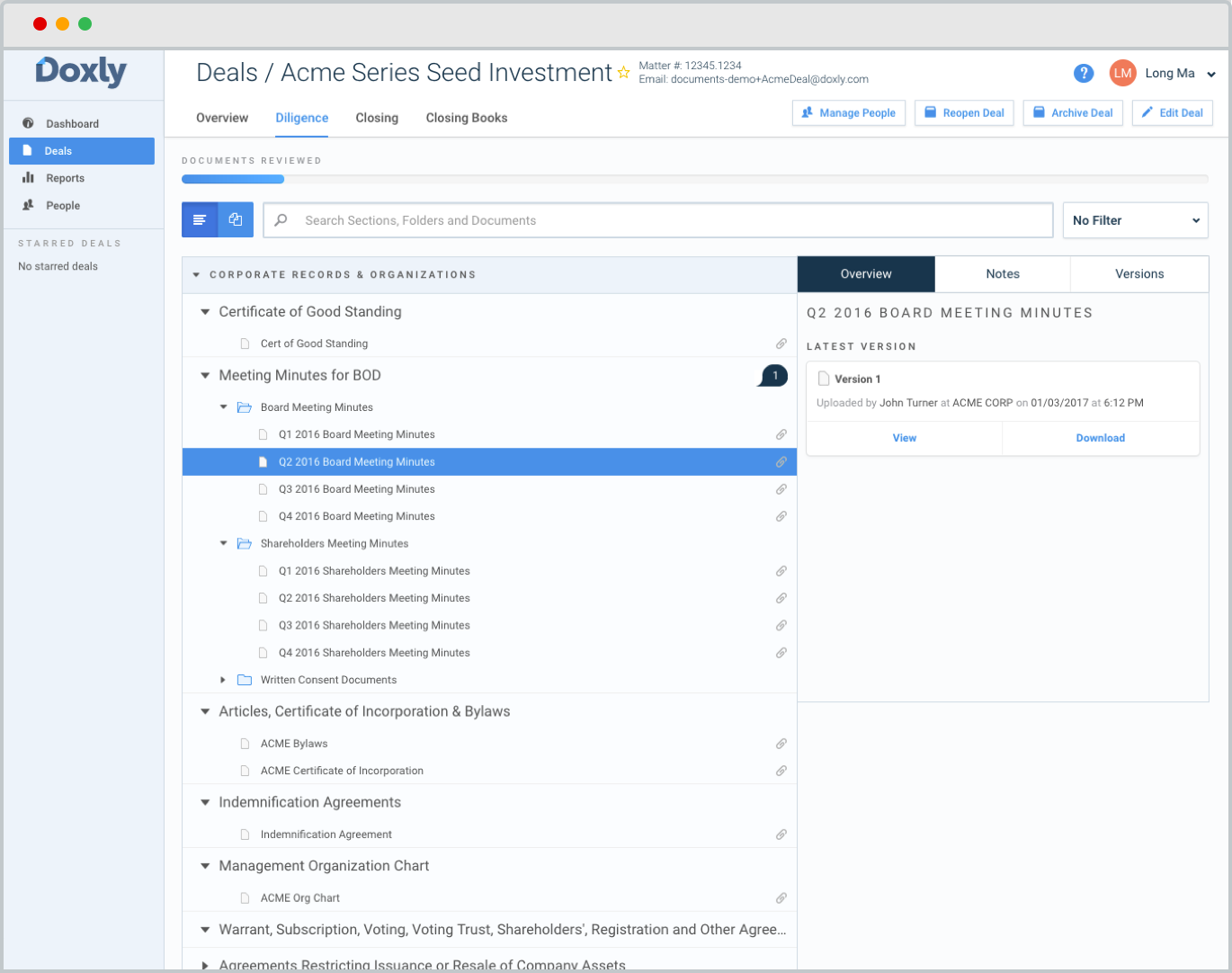1232x973 pixels.
Task: Click the Version 1 document icon
Action: 823,379
